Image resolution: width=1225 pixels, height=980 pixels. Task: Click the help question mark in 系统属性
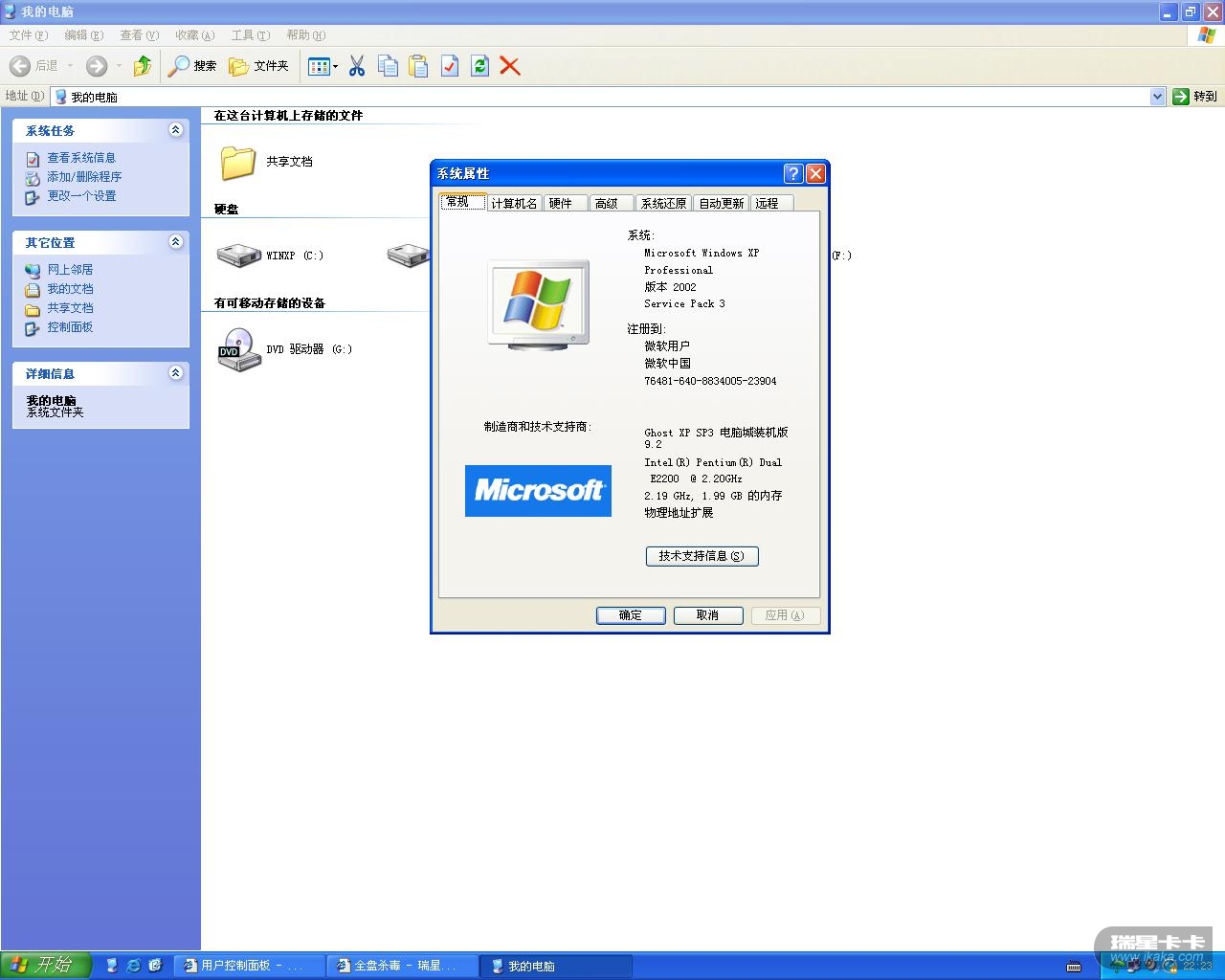coord(792,173)
